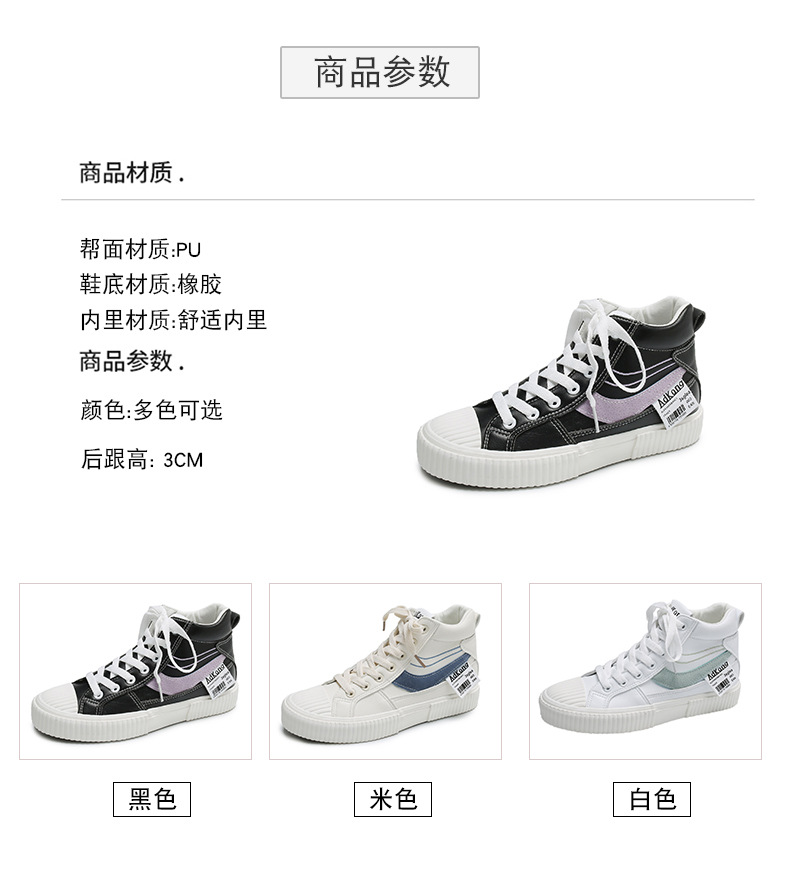Click the 帮面材质:PU text line
The image size is (790, 881).
pyautogui.click(x=140, y=249)
